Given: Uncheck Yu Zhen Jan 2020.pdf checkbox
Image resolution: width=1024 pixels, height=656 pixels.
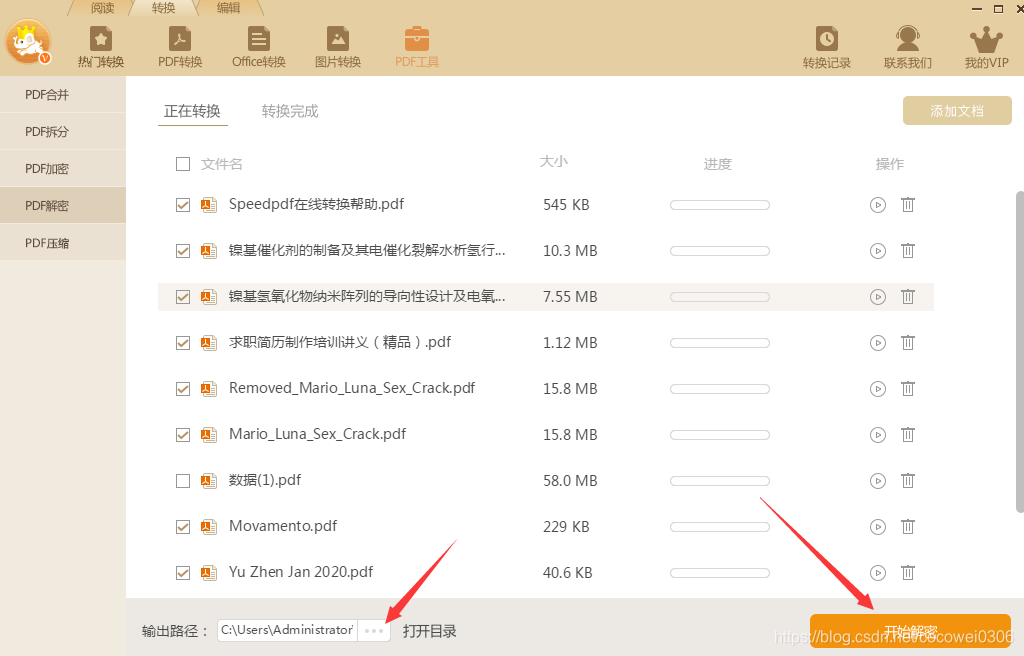Looking at the screenshot, I should coord(183,573).
